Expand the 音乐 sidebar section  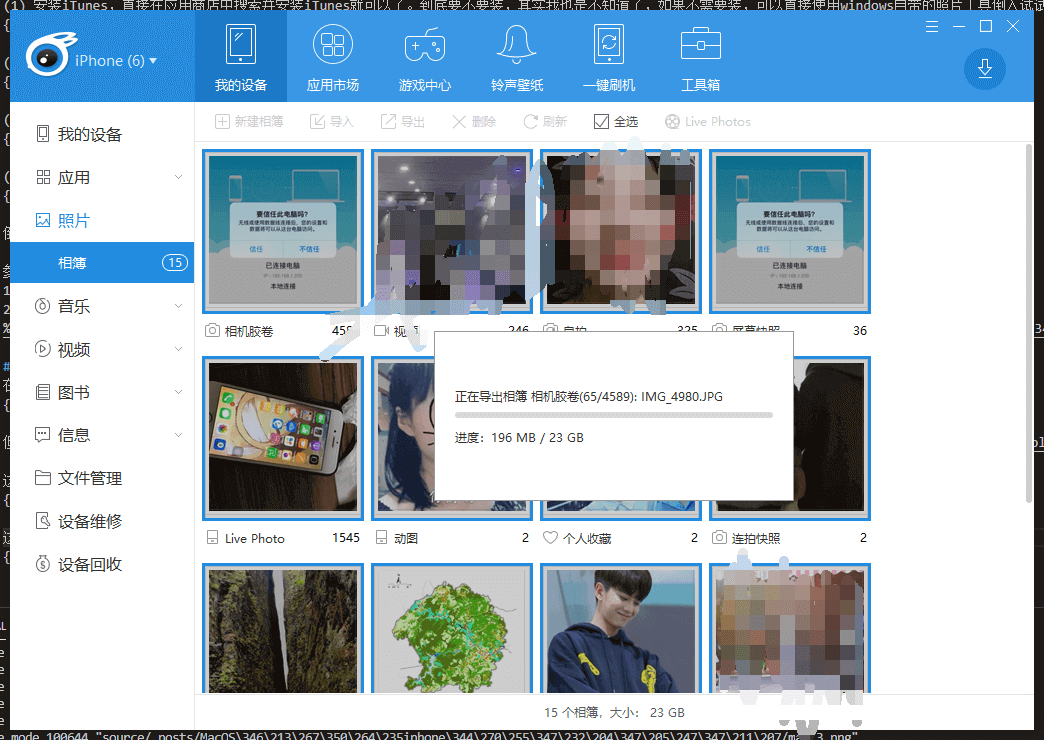(x=178, y=306)
